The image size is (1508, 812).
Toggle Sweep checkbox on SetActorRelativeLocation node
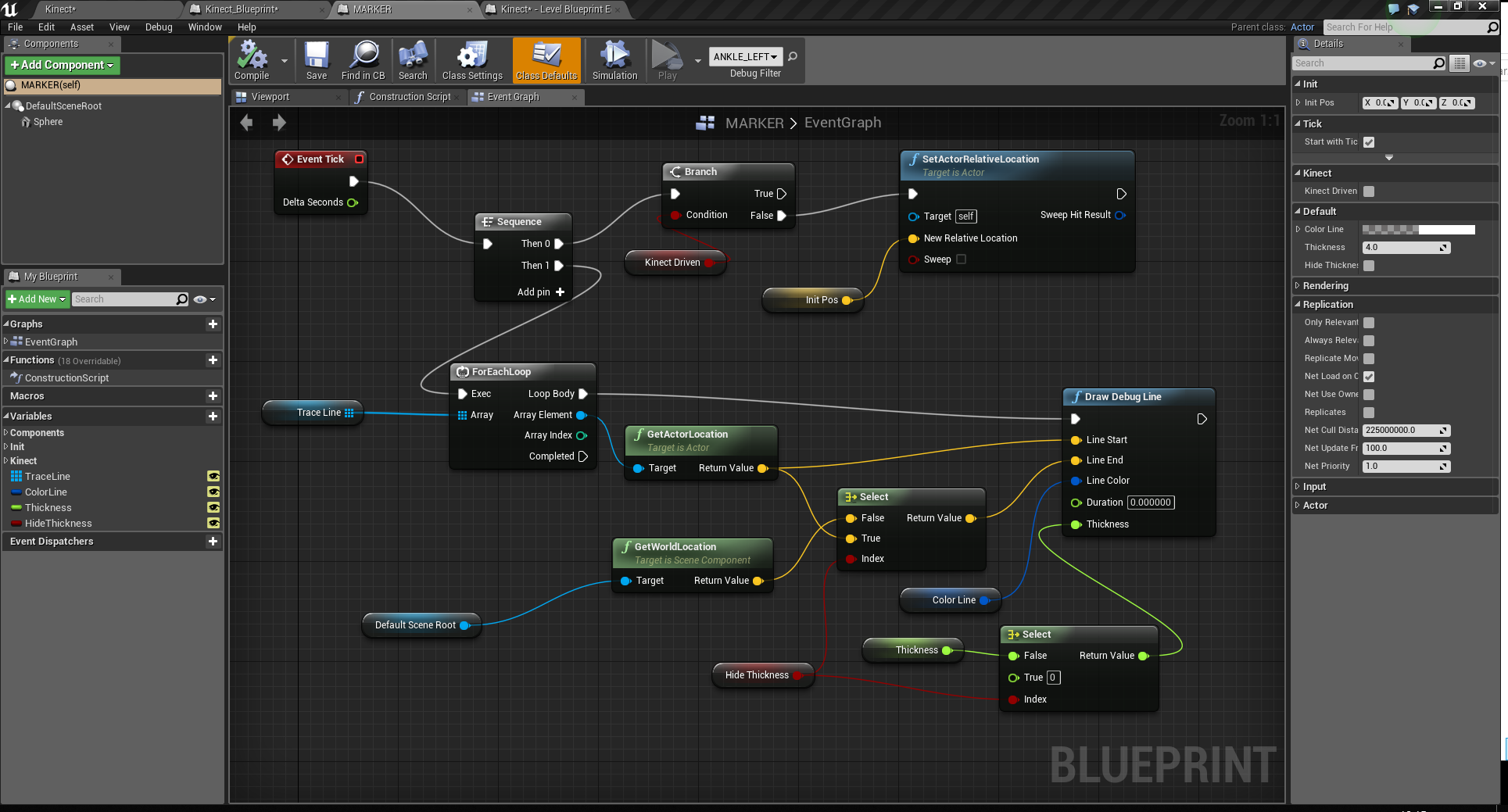pyautogui.click(x=962, y=259)
